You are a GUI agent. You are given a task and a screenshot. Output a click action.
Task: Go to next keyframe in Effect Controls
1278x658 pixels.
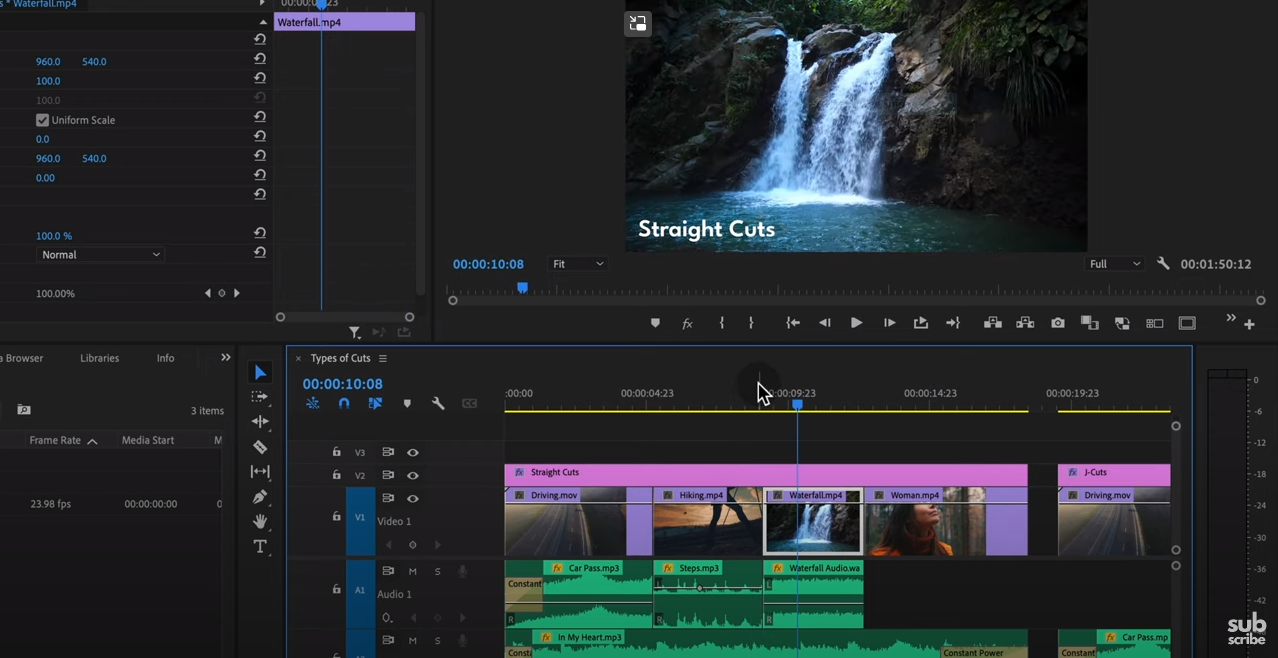click(237, 293)
